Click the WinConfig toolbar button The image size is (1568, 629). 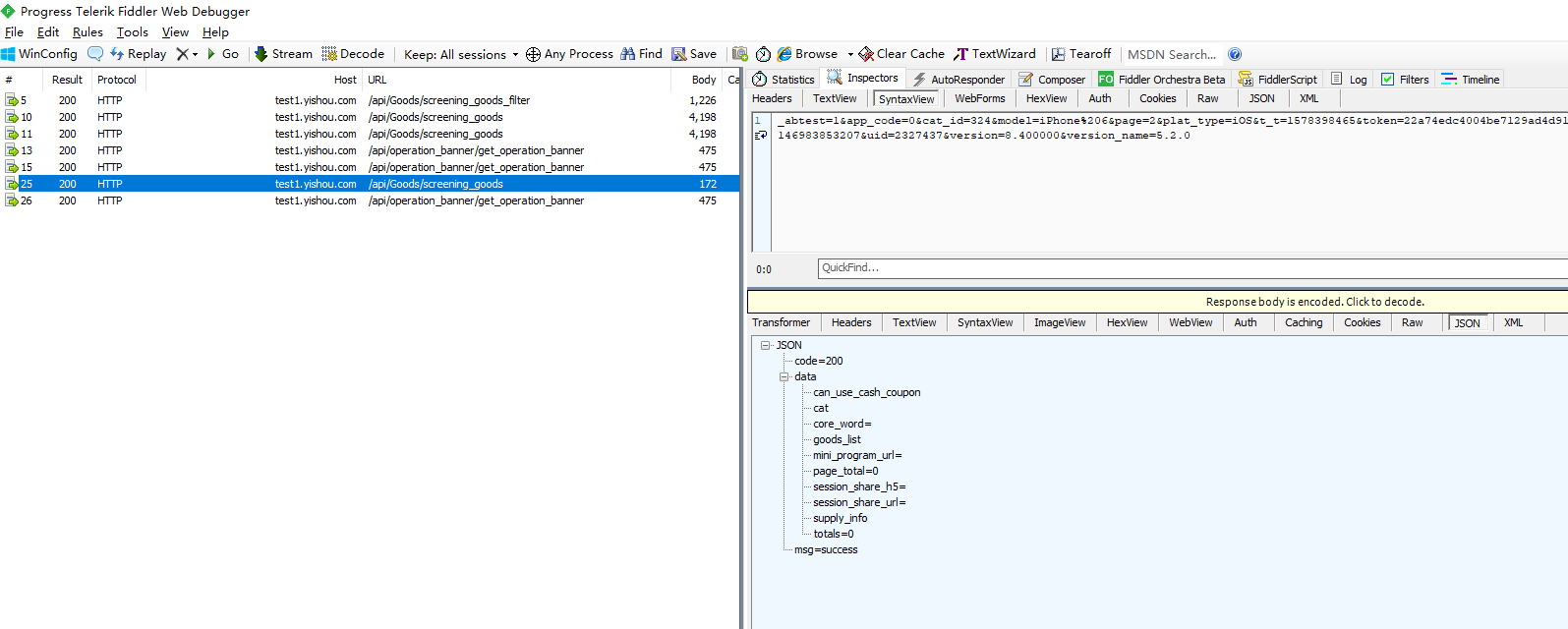point(39,54)
